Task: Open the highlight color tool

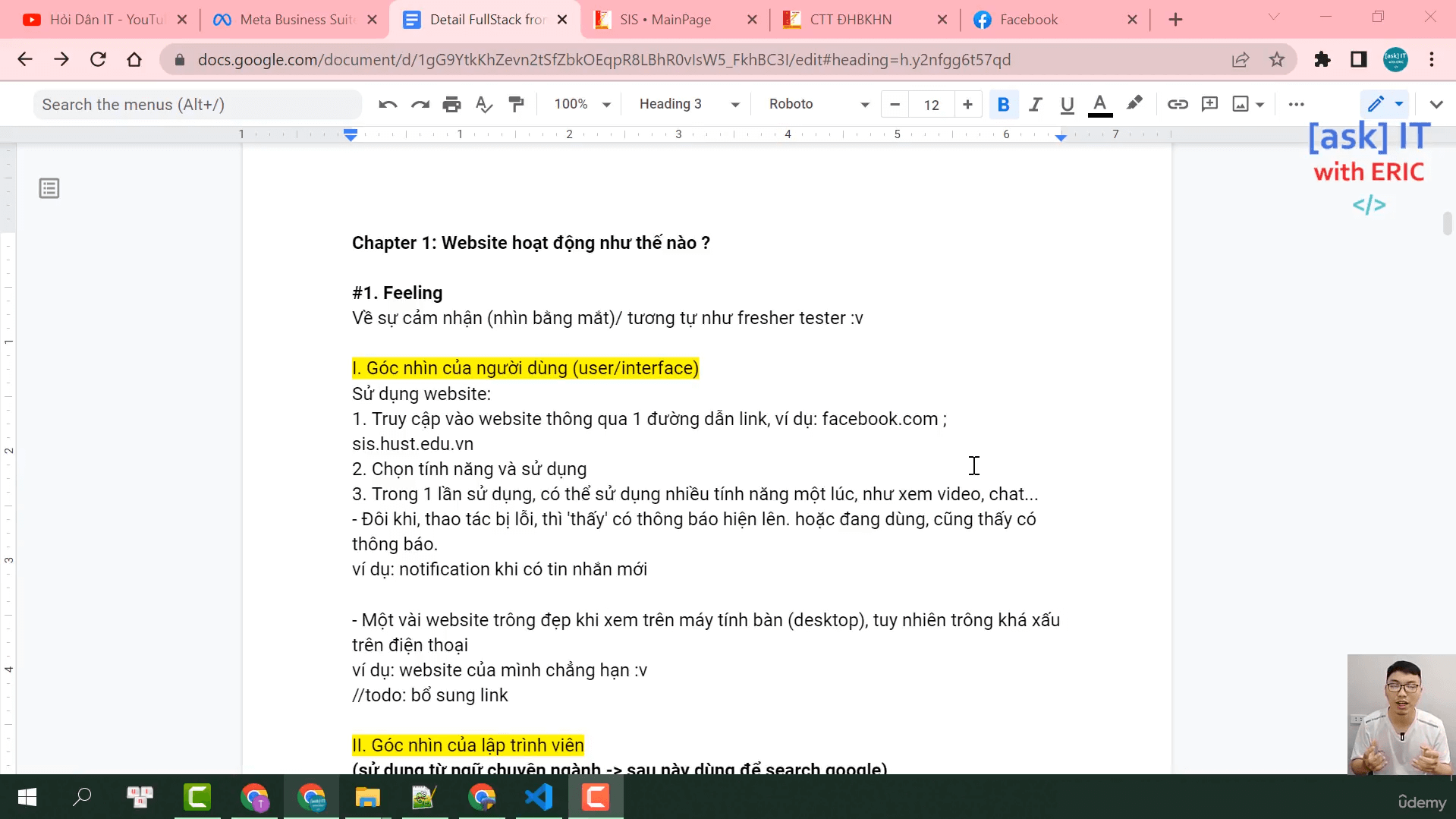Action: pyautogui.click(x=1134, y=104)
